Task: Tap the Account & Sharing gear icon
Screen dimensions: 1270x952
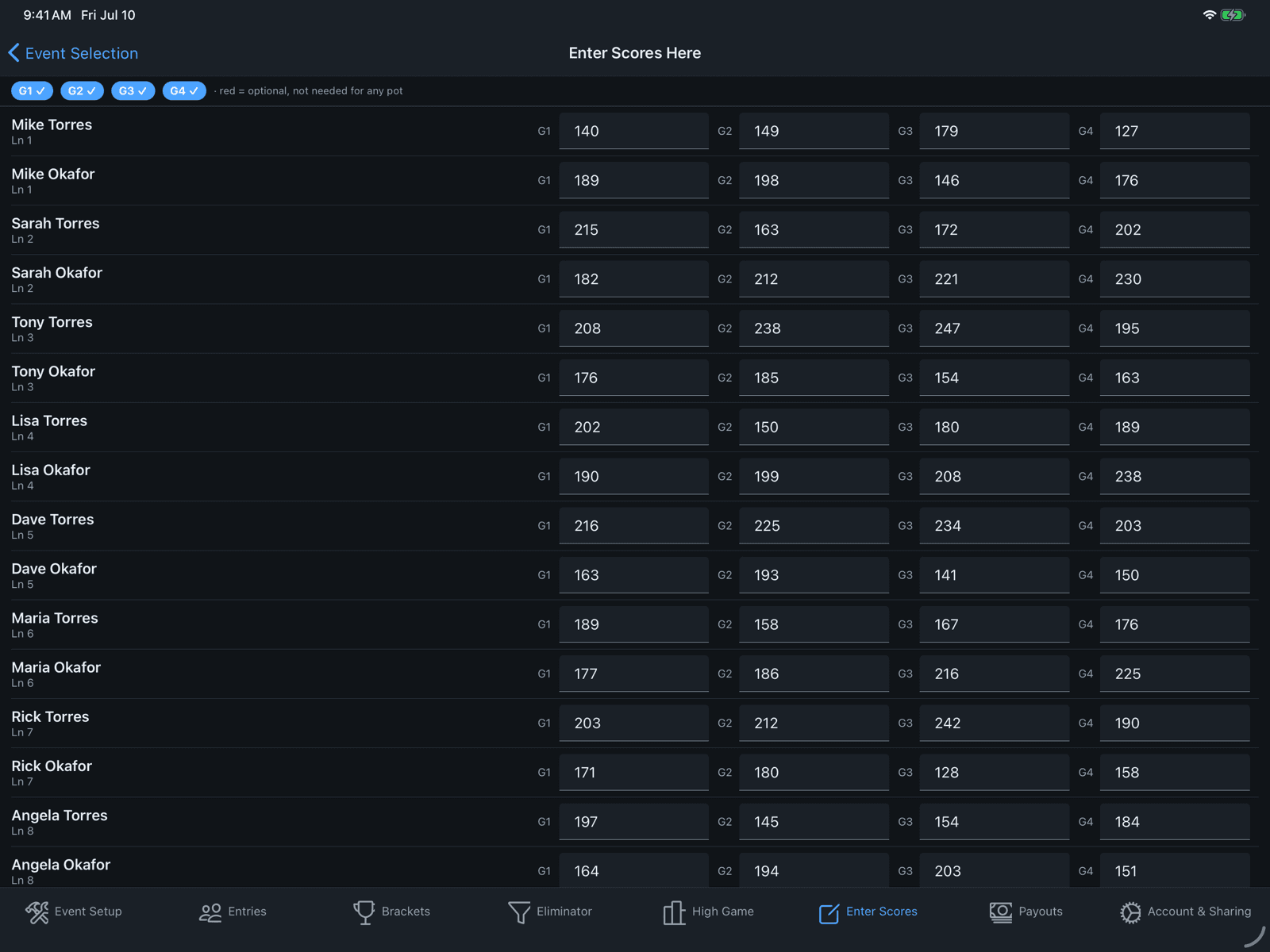Action: click(x=1130, y=912)
